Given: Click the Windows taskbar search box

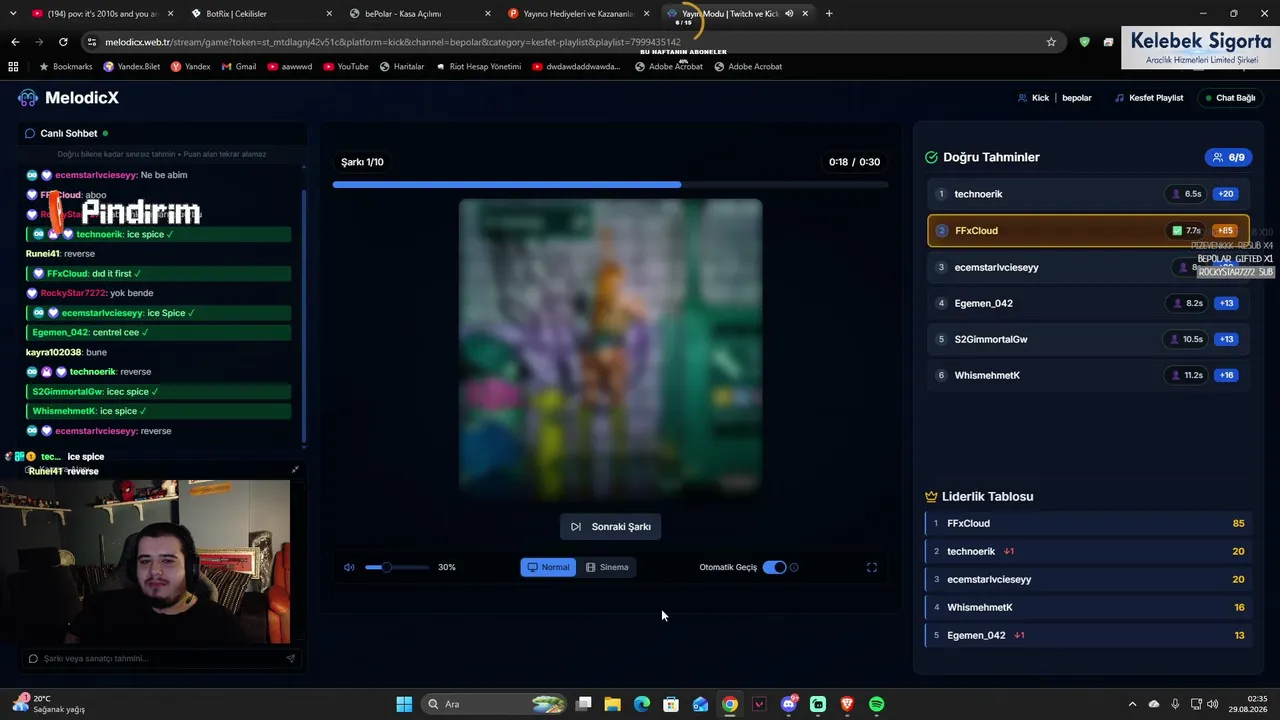Looking at the screenshot, I should (x=492, y=704).
